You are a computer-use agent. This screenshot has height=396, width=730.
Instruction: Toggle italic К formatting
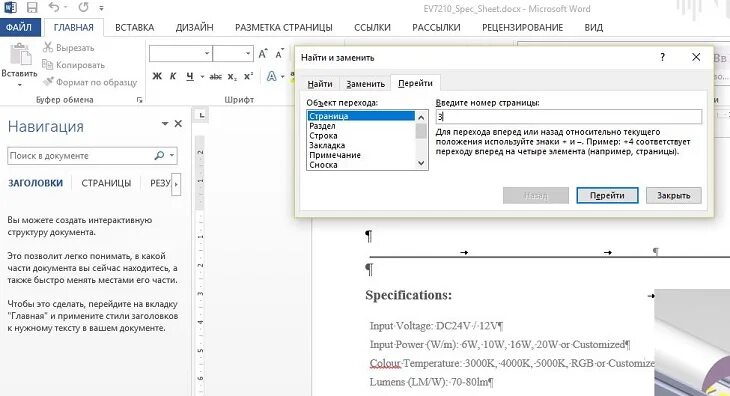point(173,76)
